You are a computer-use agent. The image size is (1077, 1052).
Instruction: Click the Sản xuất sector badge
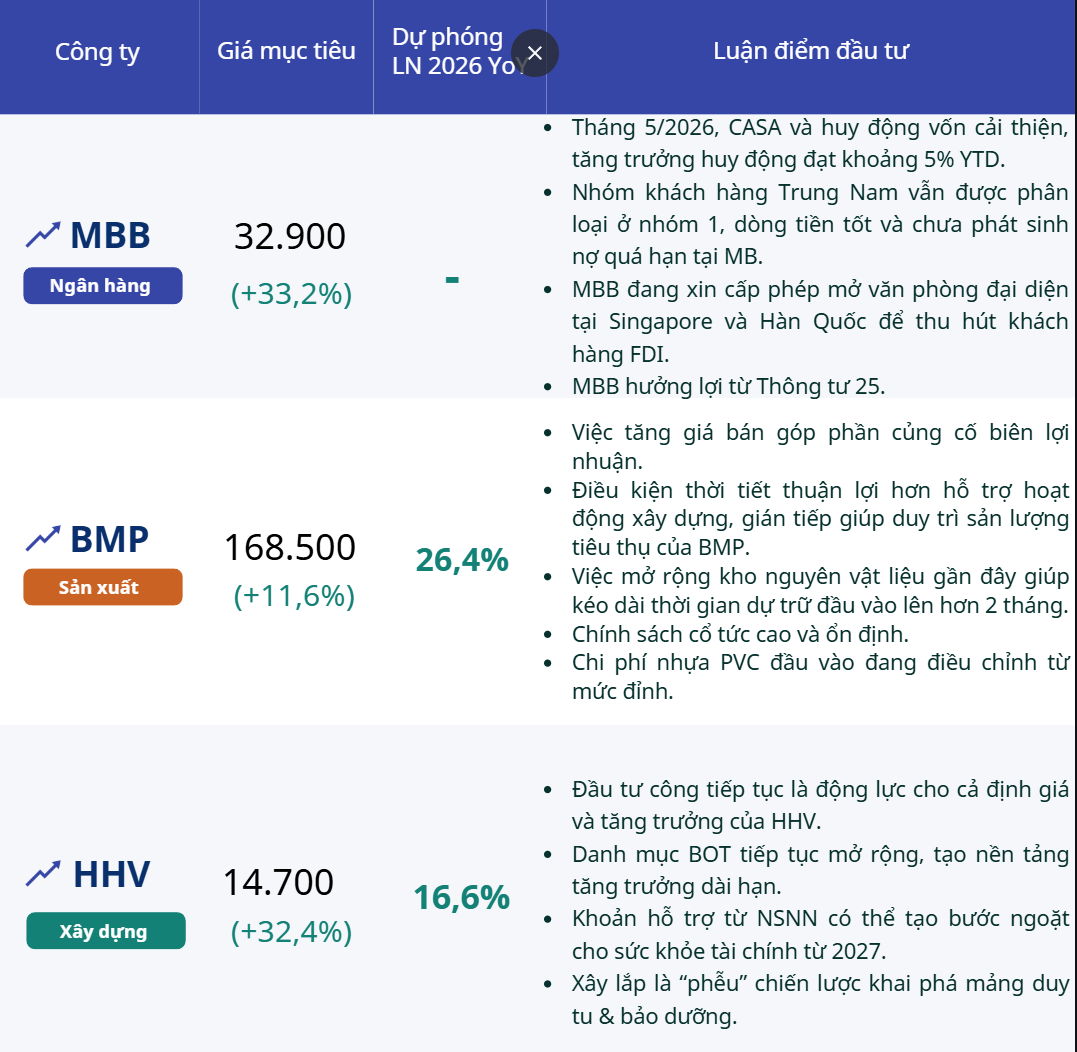[x=103, y=587]
